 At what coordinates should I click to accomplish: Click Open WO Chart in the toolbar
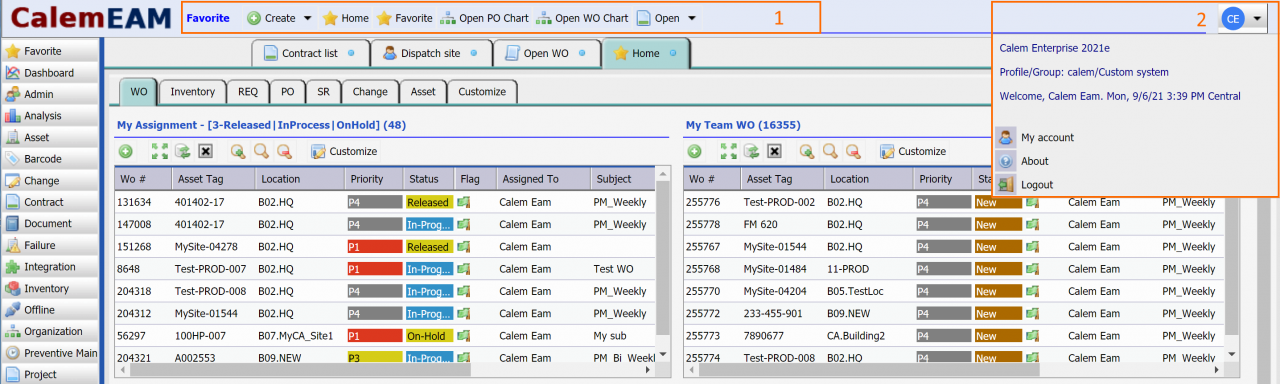coord(582,18)
